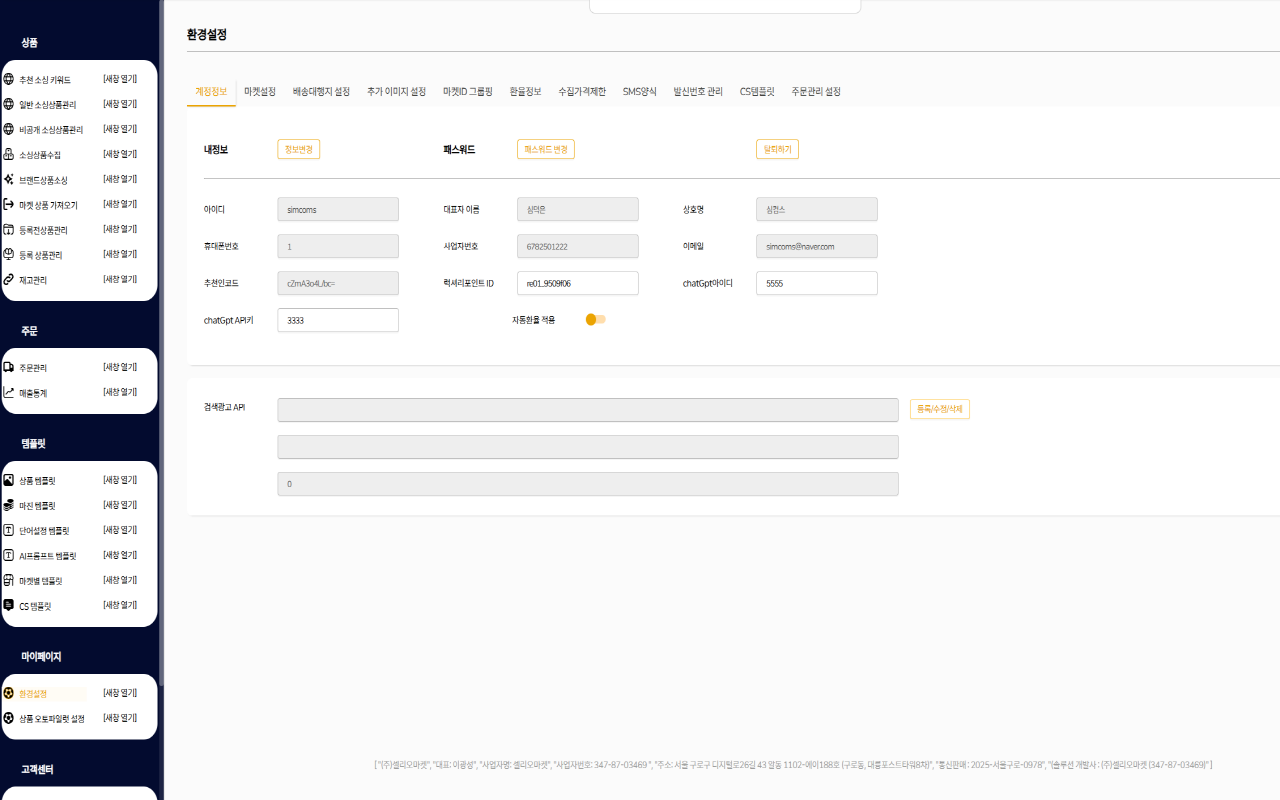The height and width of the screenshot is (800, 1280).
Task: Click the 소싱상품수집 collection icon
Action: tap(9, 154)
